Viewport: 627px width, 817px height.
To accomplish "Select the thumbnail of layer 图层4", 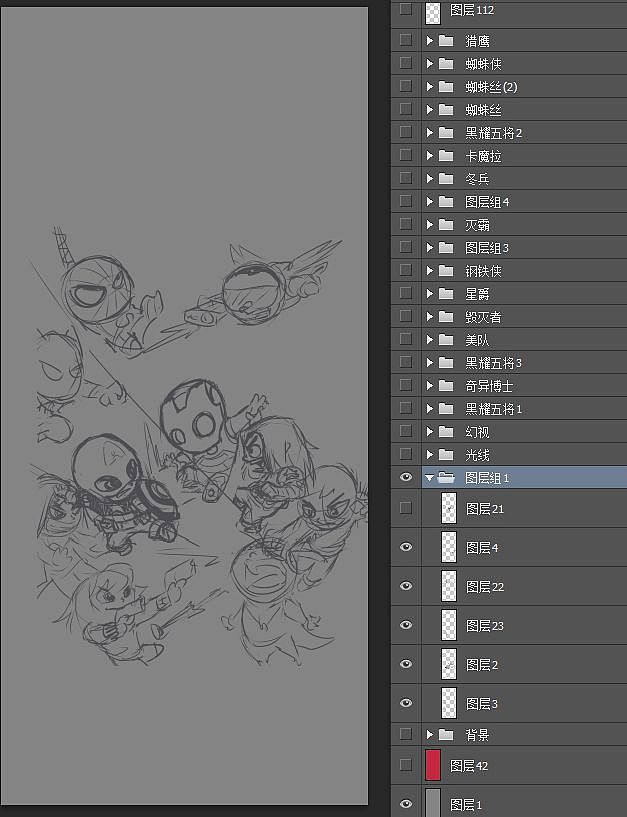I will tap(449, 547).
